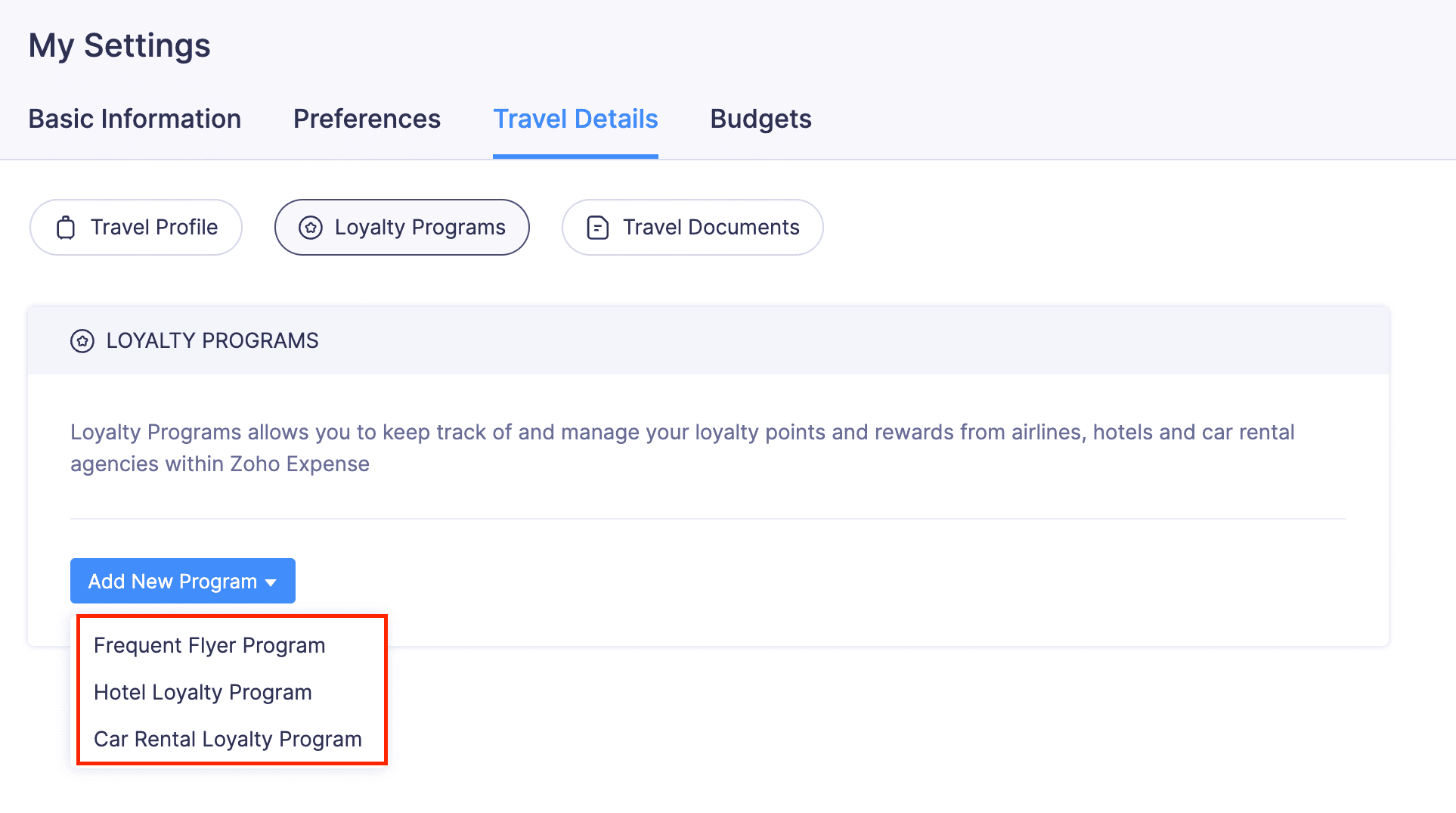Viewport: 1456px width, 813px height.
Task: Click the document icon on Travel Documents chip
Action: click(x=597, y=227)
